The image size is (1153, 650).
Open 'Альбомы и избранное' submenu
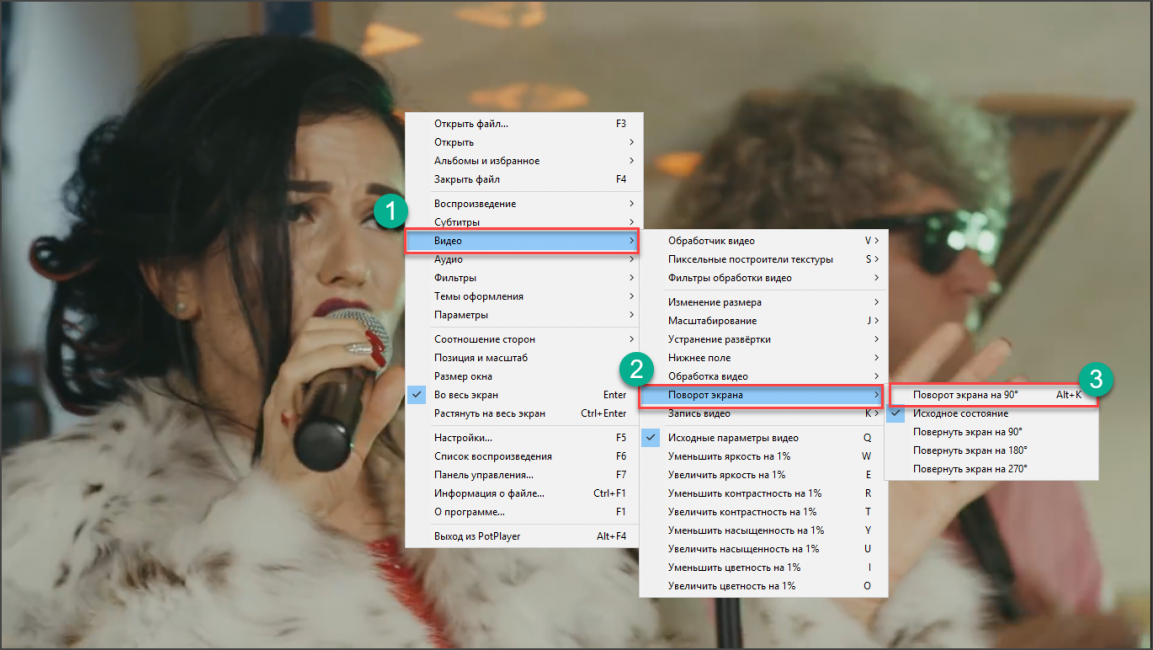(524, 160)
